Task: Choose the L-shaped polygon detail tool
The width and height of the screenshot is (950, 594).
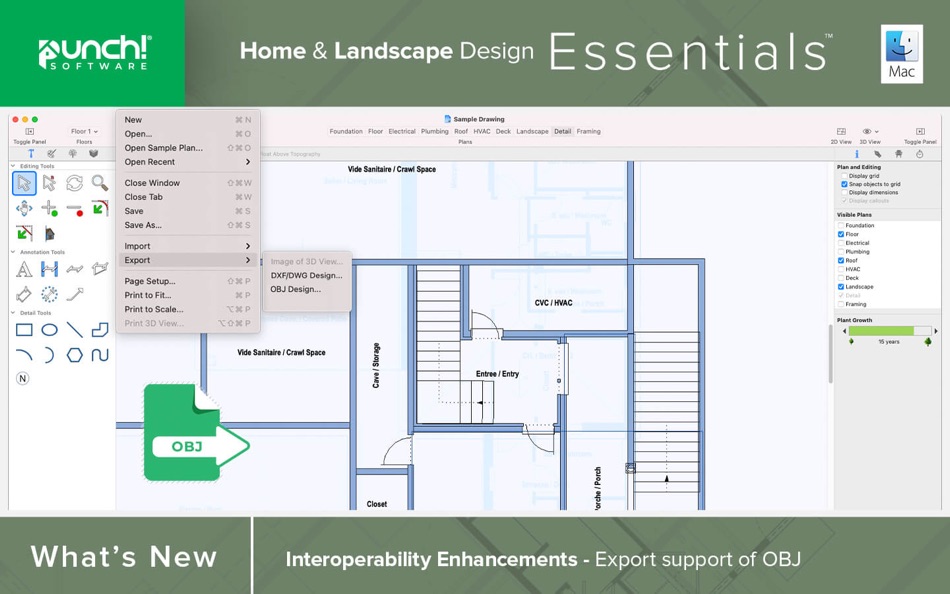Action: tap(100, 330)
